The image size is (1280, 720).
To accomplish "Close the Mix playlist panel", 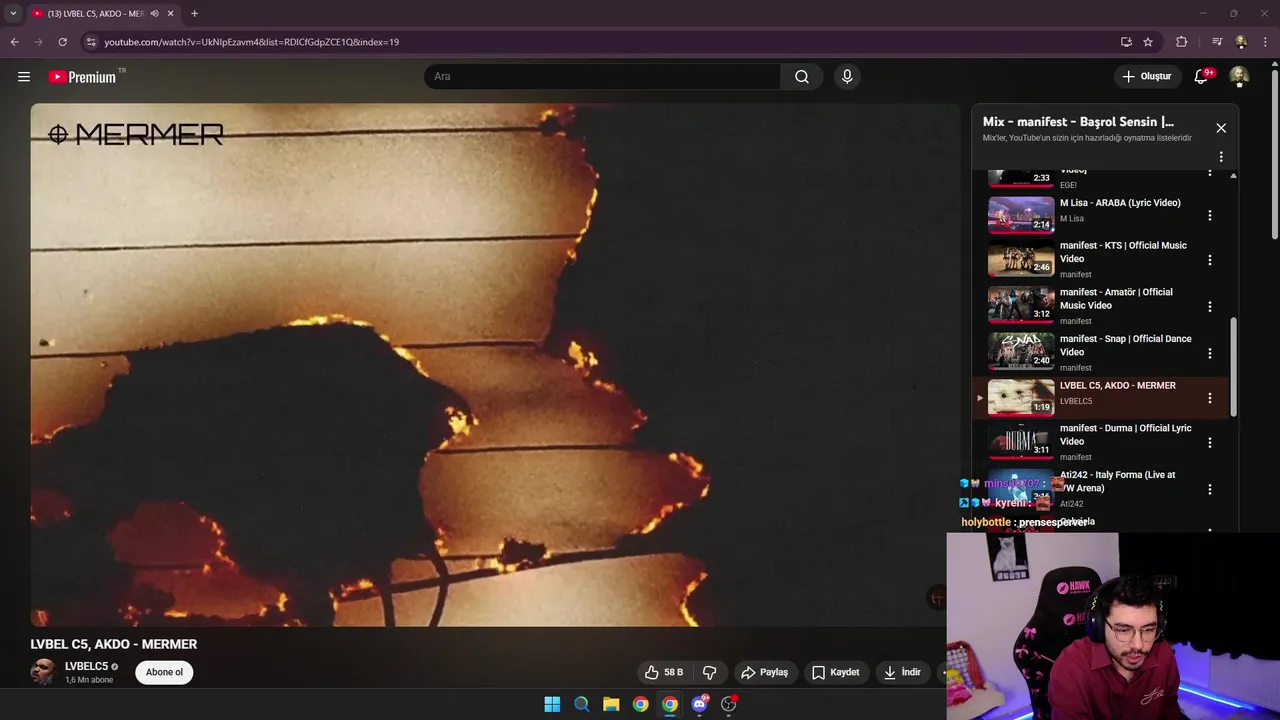I will tap(1221, 128).
